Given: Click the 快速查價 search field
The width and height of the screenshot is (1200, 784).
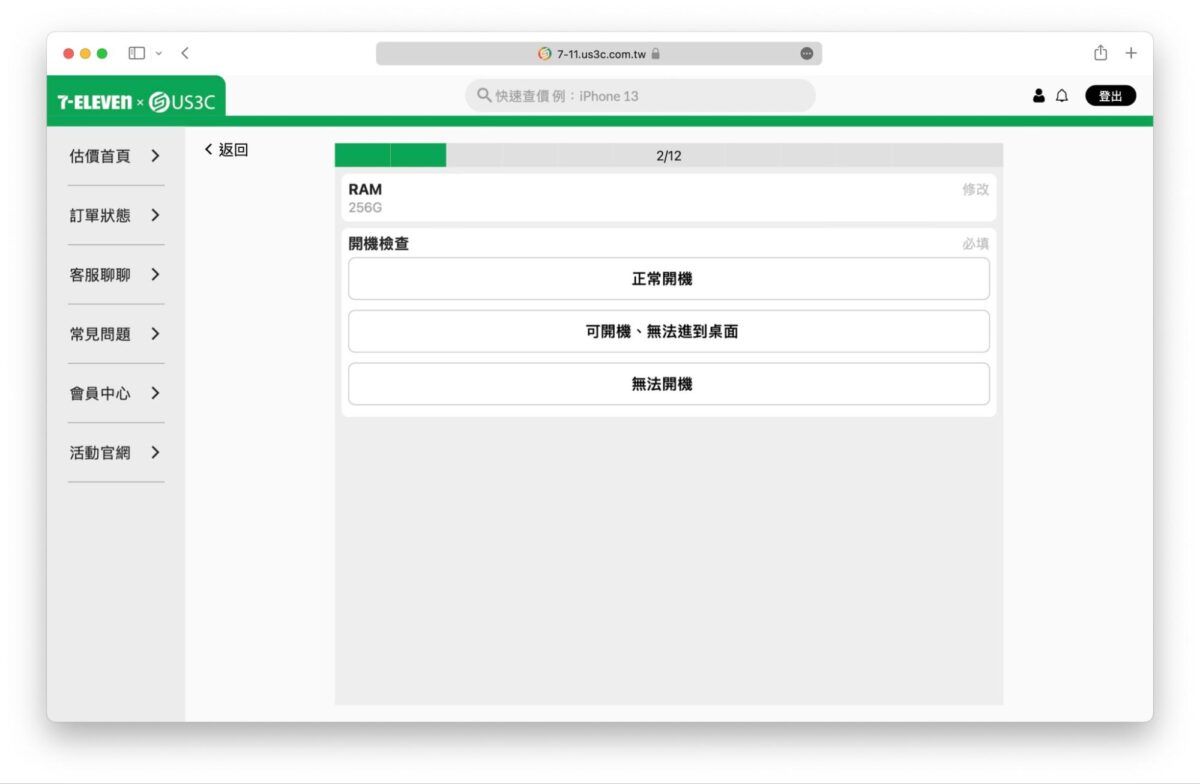Looking at the screenshot, I should (x=640, y=96).
